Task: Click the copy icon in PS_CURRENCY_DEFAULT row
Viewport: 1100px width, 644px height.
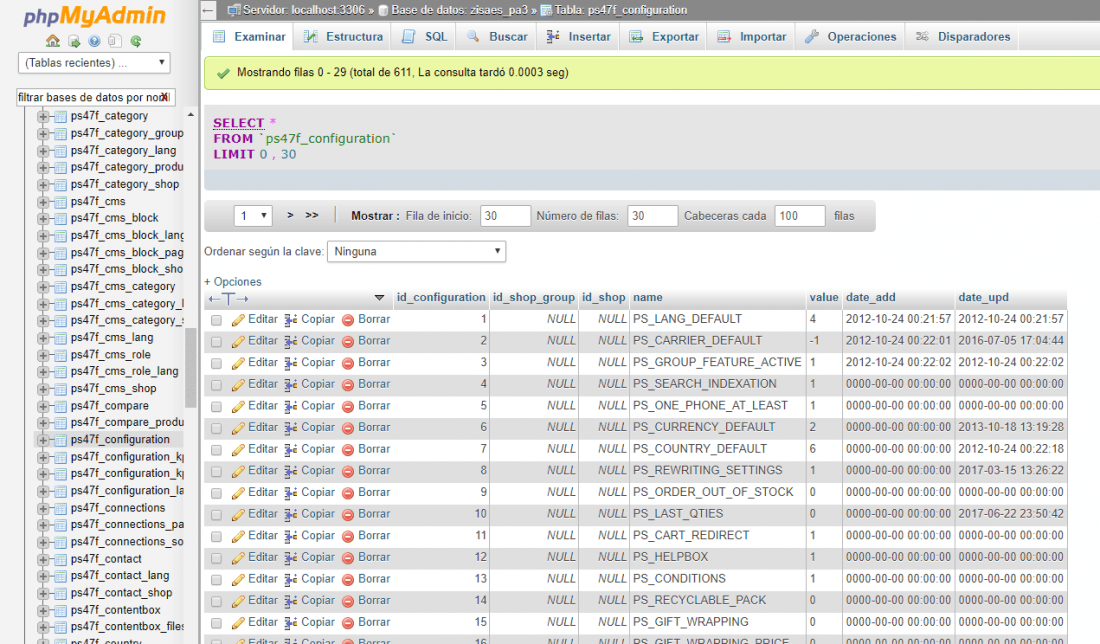Action: click(x=290, y=428)
